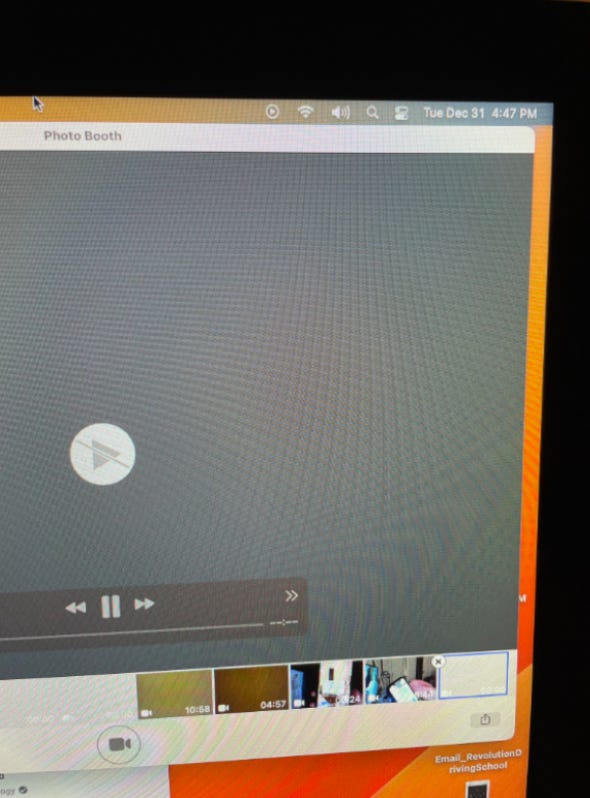
Task: Start recording with the video camera button
Action: (x=119, y=745)
